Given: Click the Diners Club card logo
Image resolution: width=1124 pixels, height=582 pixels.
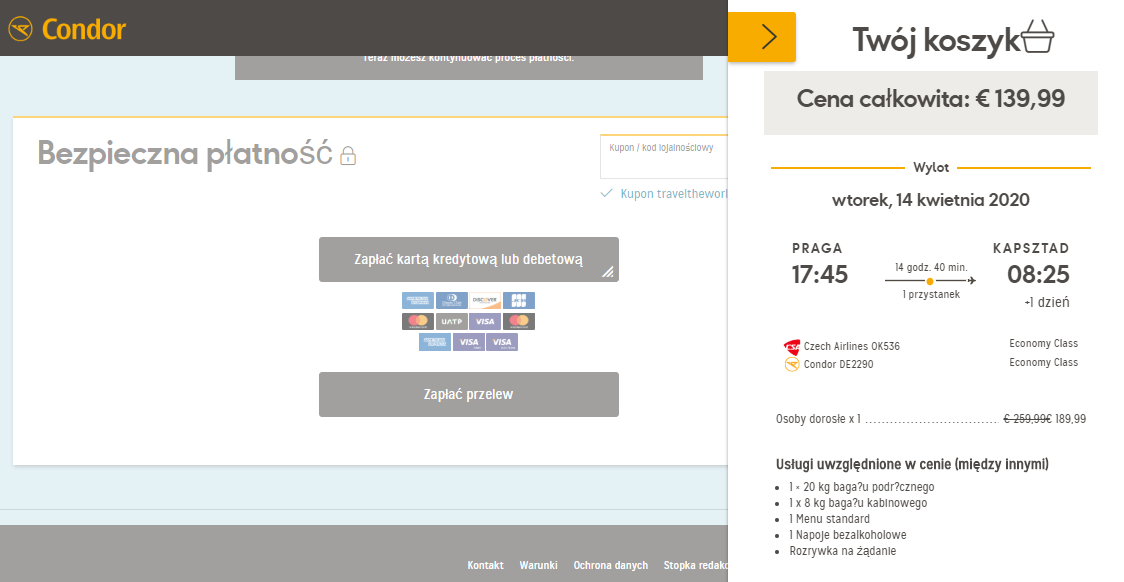Looking at the screenshot, I should [x=452, y=300].
